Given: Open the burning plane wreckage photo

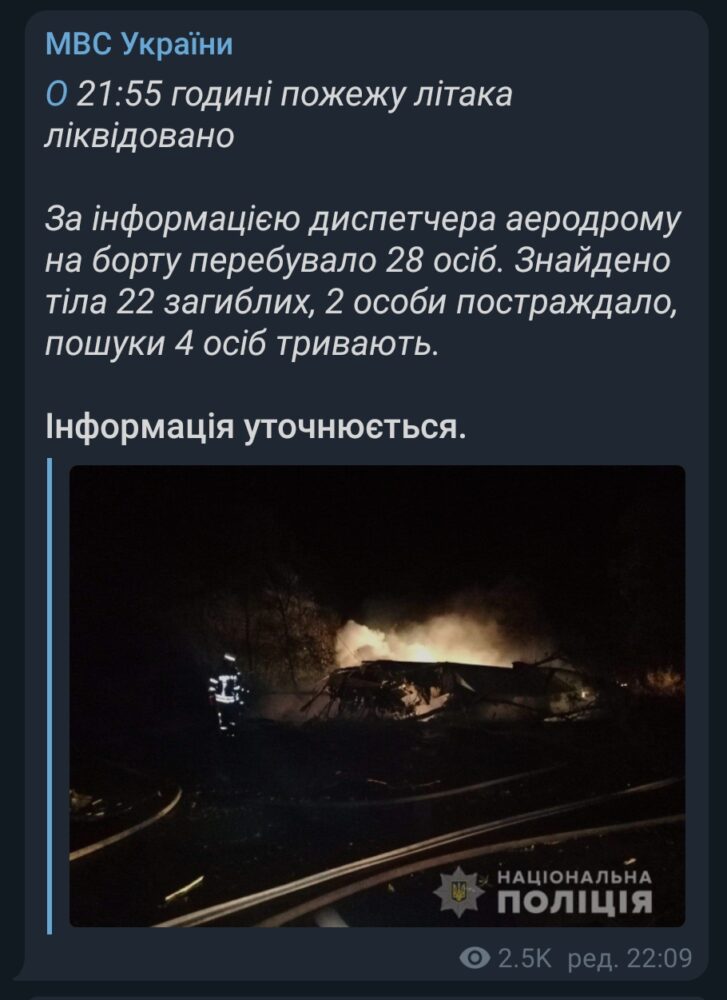Looking at the screenshot, I should [377, 695].
